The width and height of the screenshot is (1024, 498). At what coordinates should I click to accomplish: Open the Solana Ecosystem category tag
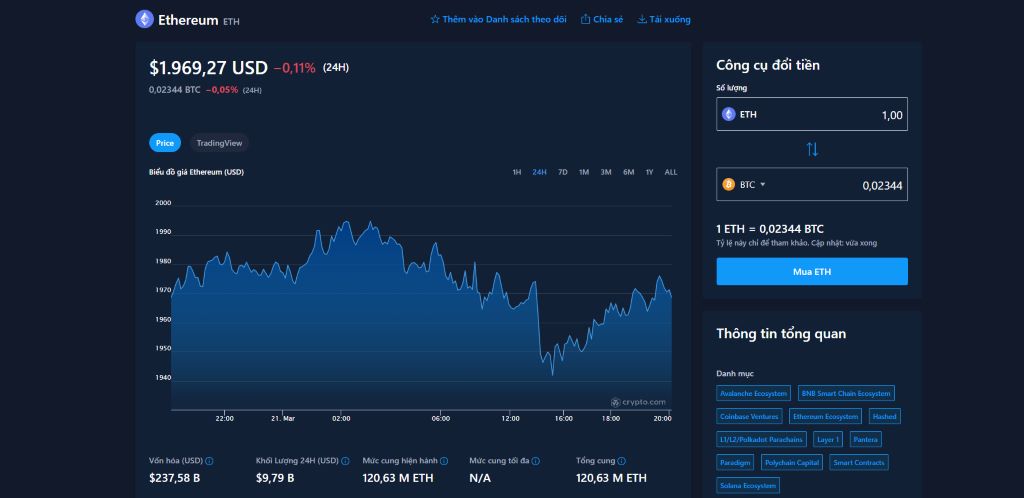tap(748, 486)
